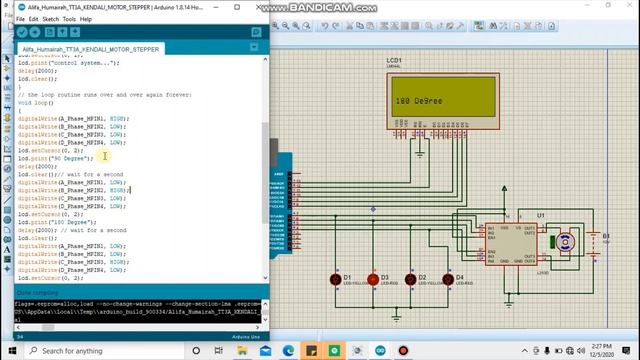Select the Alifa_Humairah_TT3A_KENDALI_MOTOR_STEPPER tab
The height and width of the screenshot is (360, 640).
[x=91, y=49]
